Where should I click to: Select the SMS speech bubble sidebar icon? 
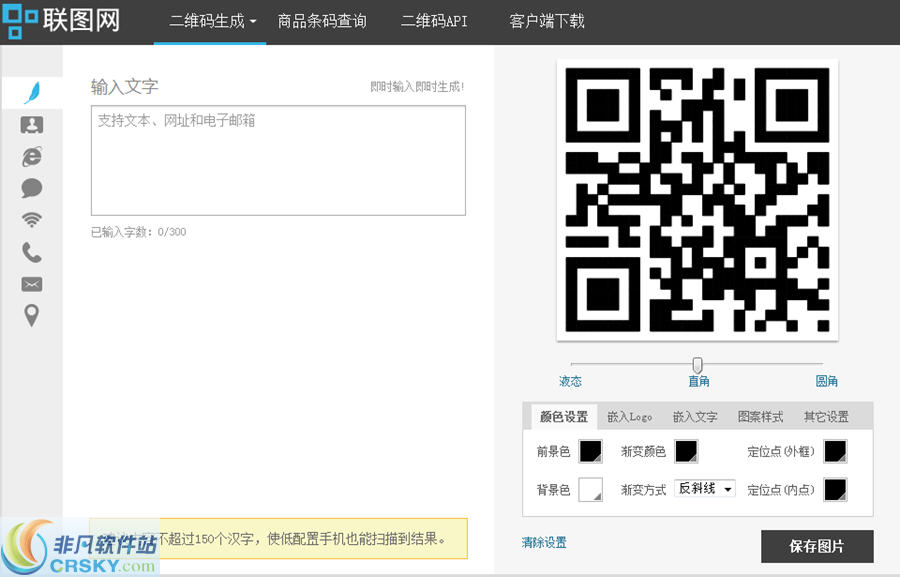32,188
